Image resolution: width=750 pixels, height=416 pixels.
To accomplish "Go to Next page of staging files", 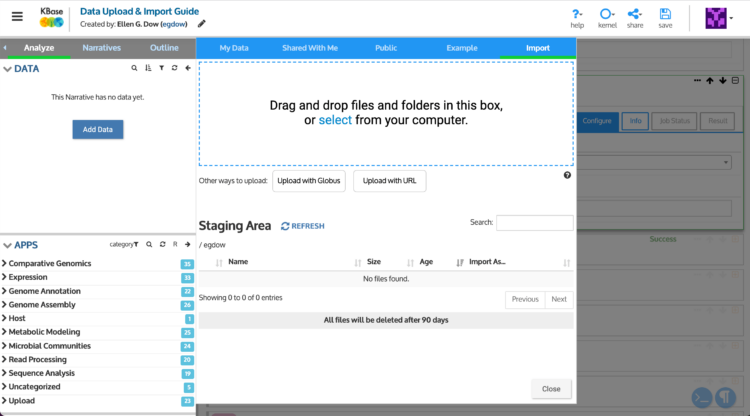I will [559, 299].
